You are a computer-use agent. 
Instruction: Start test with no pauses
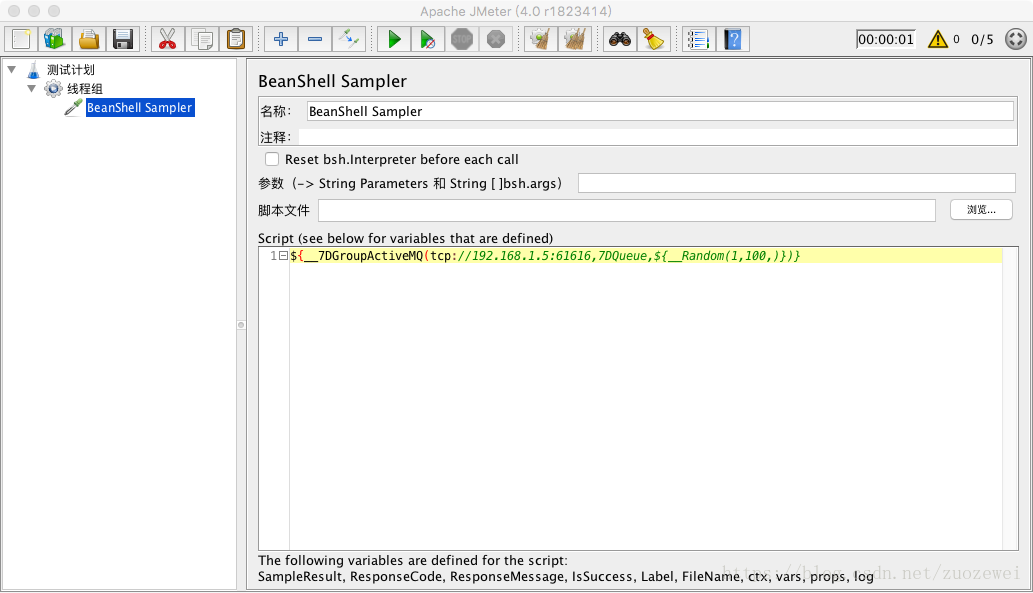click(428, 39)
